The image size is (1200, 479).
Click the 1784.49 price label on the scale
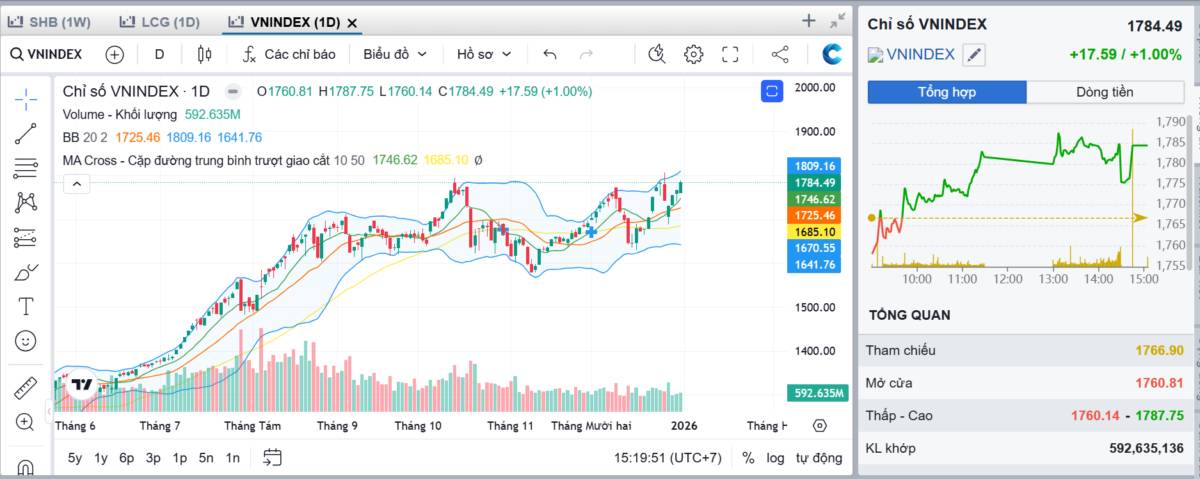[x=816, y=183]
